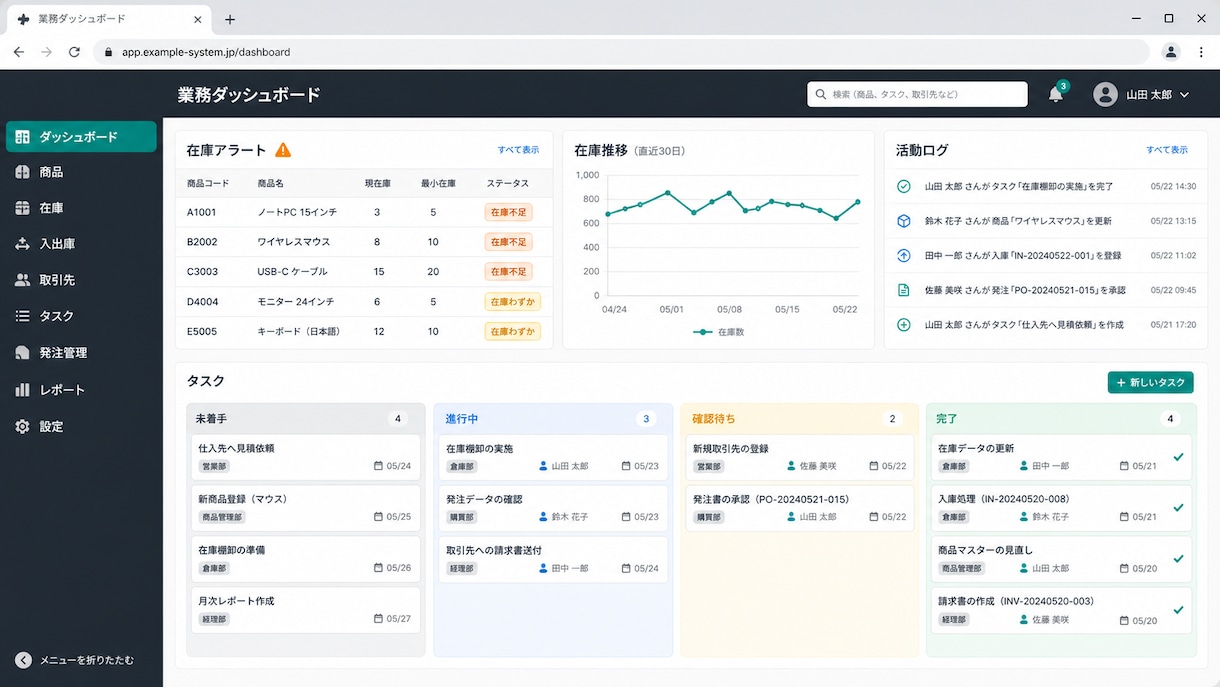Click the 在庫わずか badge for キーボード（日本語）

pos(512,331)
